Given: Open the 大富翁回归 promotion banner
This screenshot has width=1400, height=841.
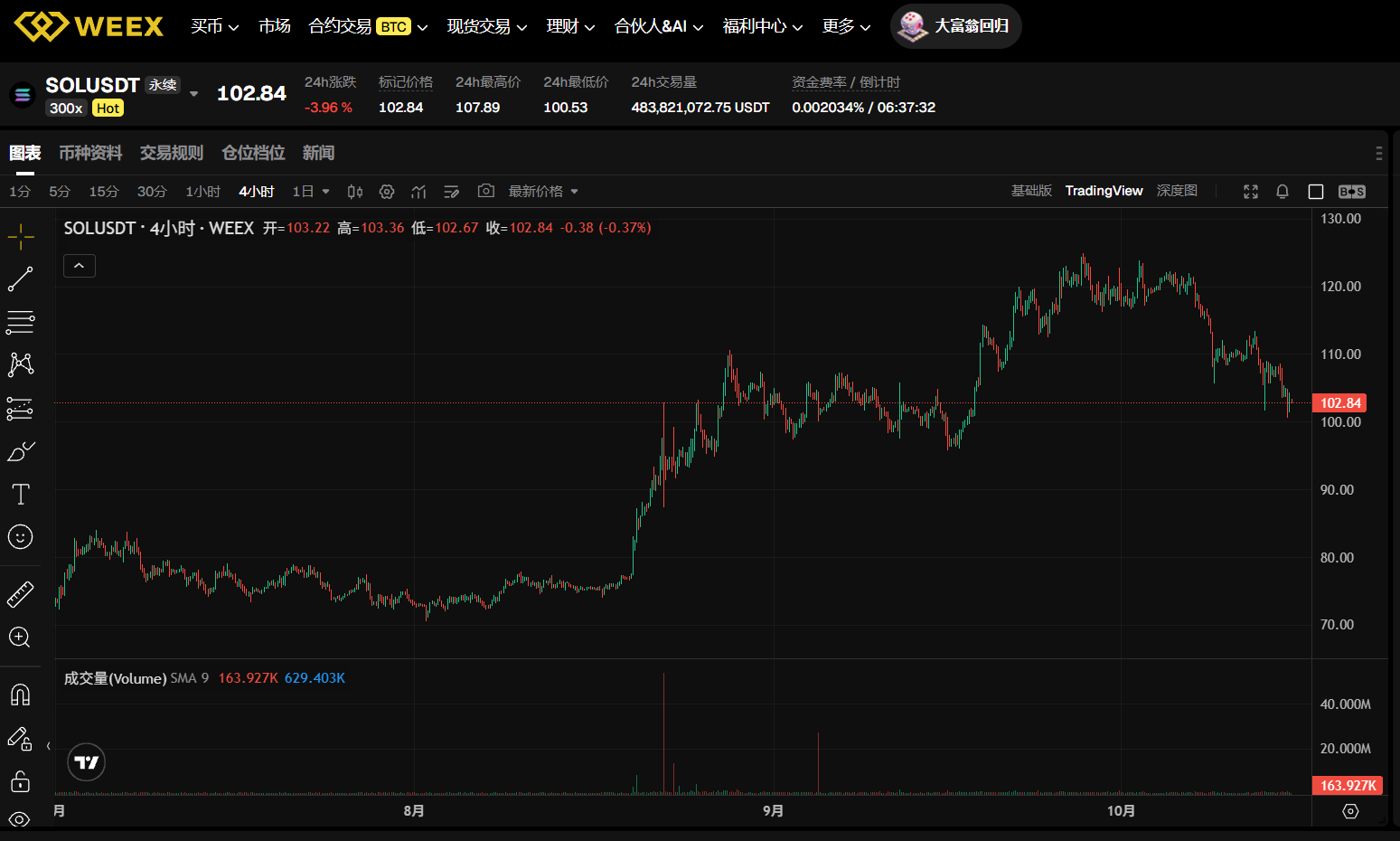Looking at the screenshot, I should 956,26.
